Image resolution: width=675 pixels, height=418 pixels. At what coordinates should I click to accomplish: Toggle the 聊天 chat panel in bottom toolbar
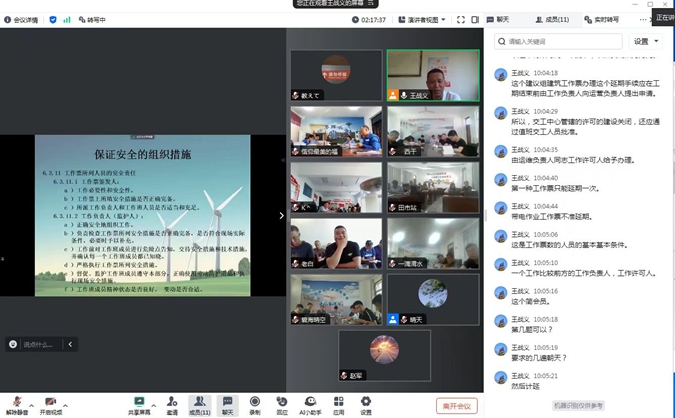pyautogui.click(x=228, y=402)
